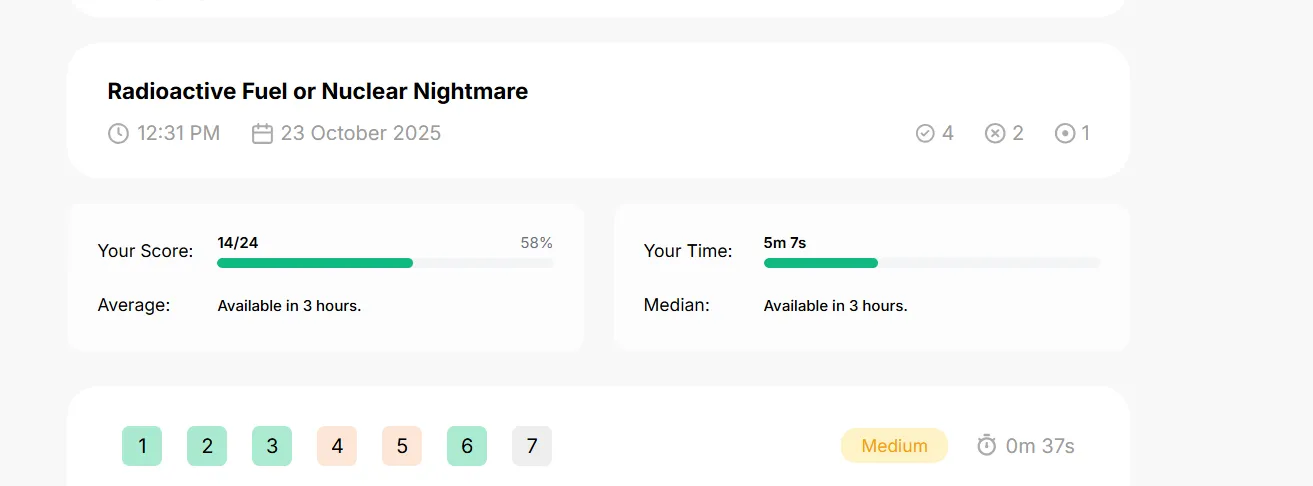Click the 14/24 score label
Screen dimensions: 1313x486
point(238,242)
